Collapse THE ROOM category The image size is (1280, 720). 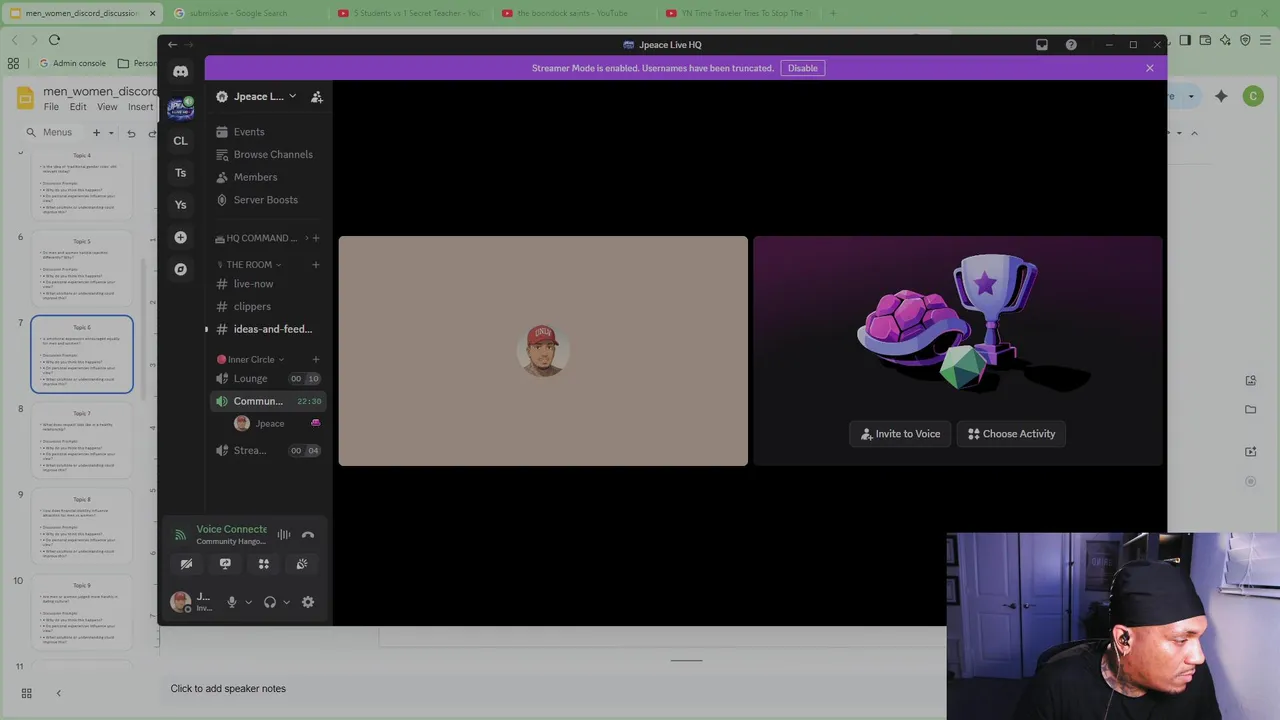click(x=278, y=265)
